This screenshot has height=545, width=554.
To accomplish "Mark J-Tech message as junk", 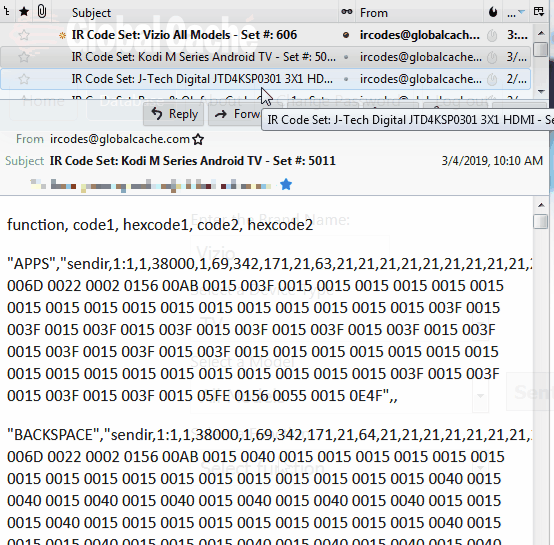I will coord(492,79).
